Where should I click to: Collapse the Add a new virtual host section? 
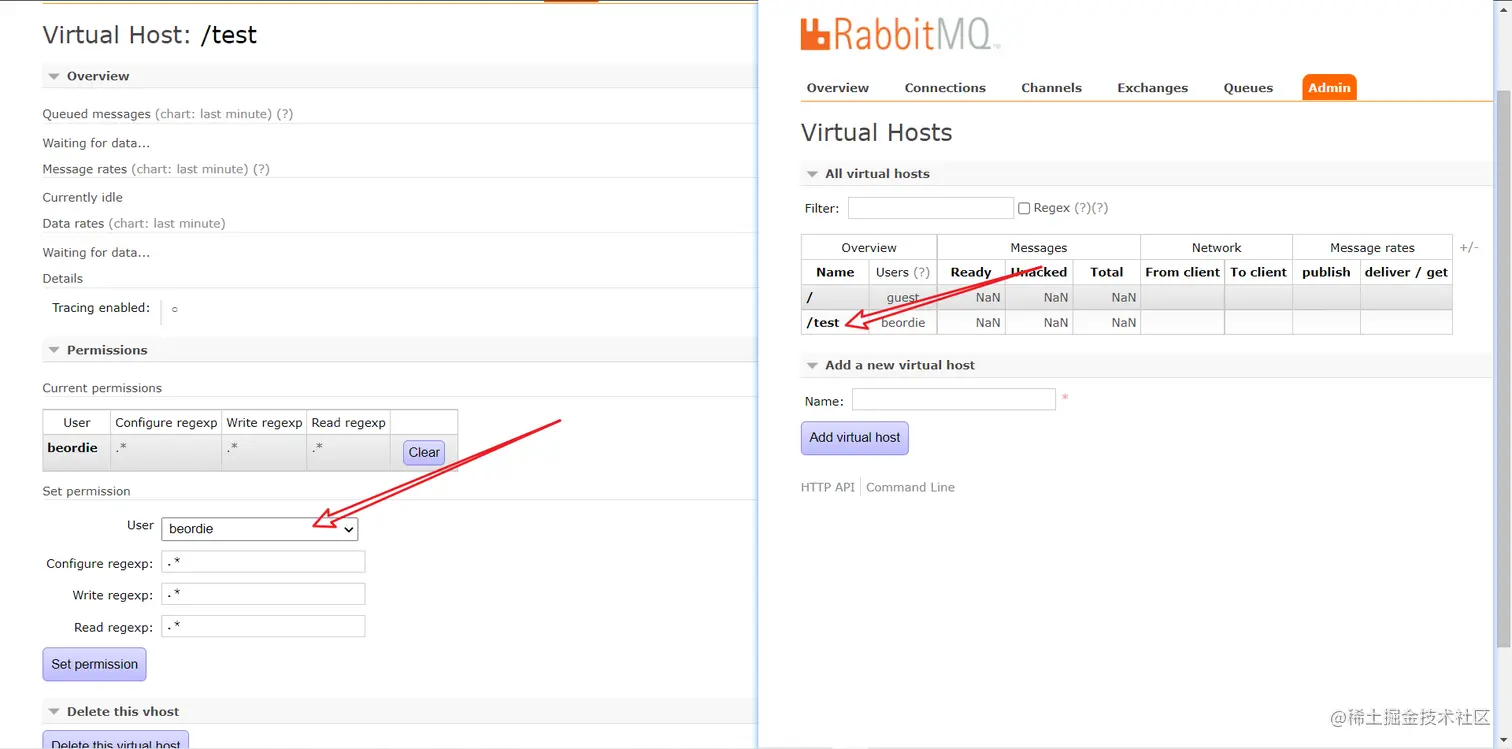(x=899, y=365)
